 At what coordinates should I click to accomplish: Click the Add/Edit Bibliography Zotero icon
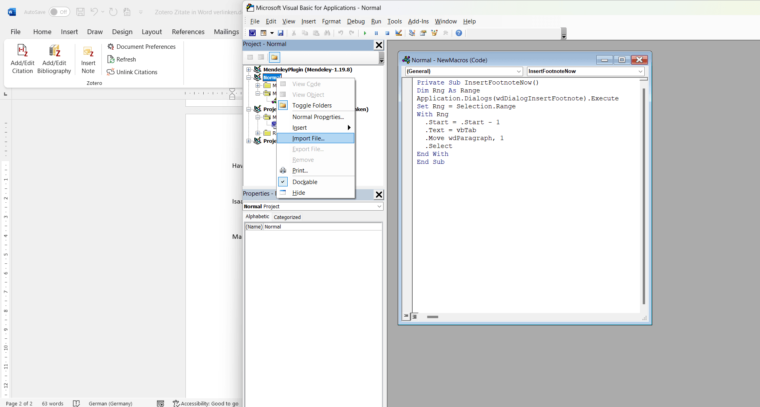point(54,59)
